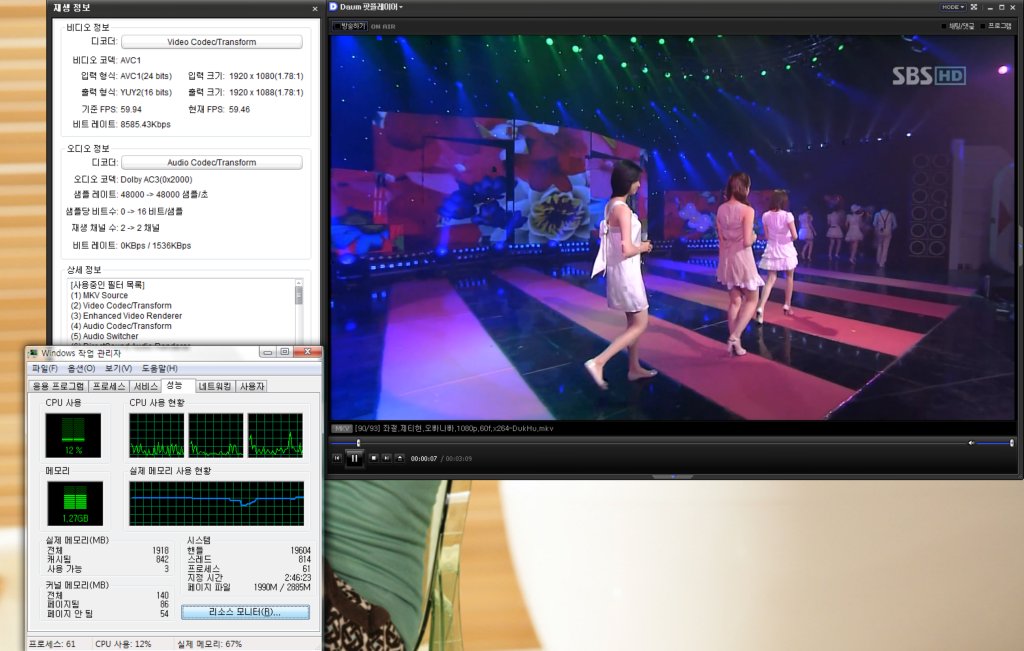
Task: Toggle the 채팅/댓글 panel option
Action: [957, 26]
